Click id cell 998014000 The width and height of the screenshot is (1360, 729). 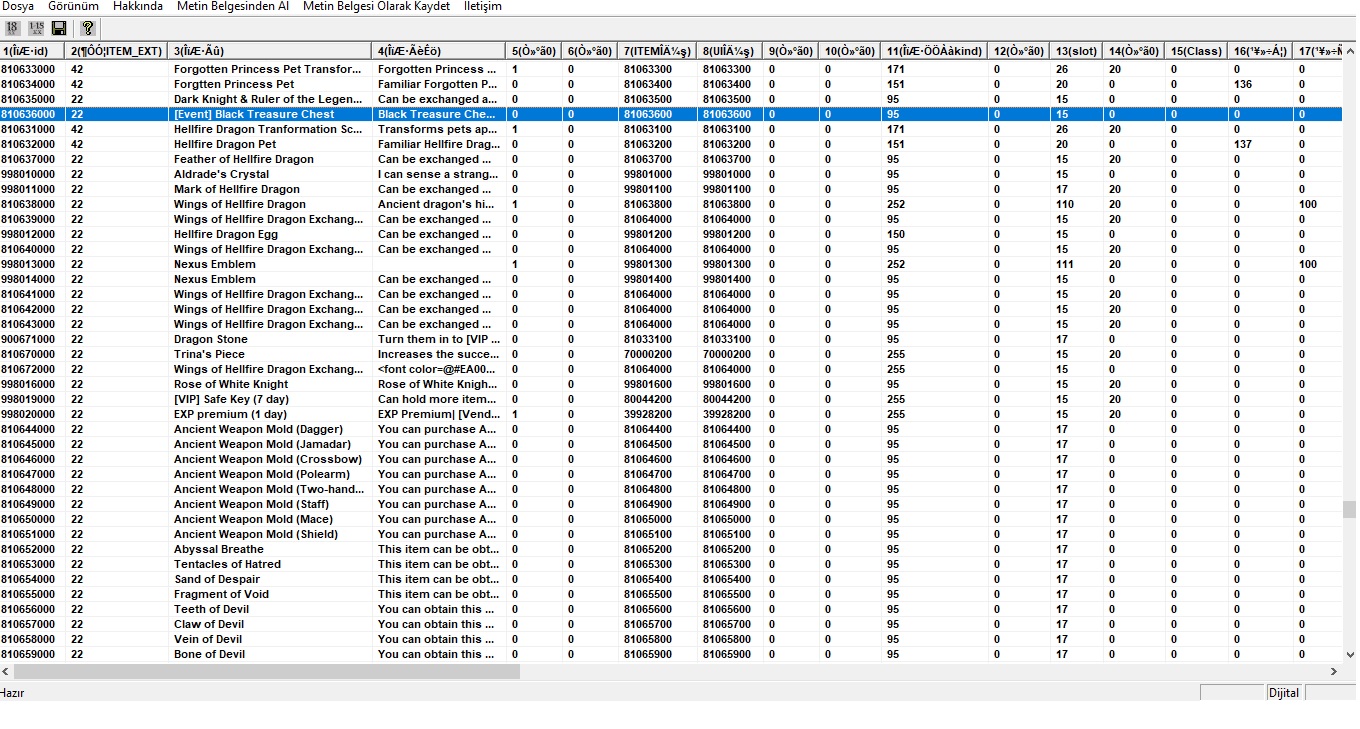(x=28, y=279)
